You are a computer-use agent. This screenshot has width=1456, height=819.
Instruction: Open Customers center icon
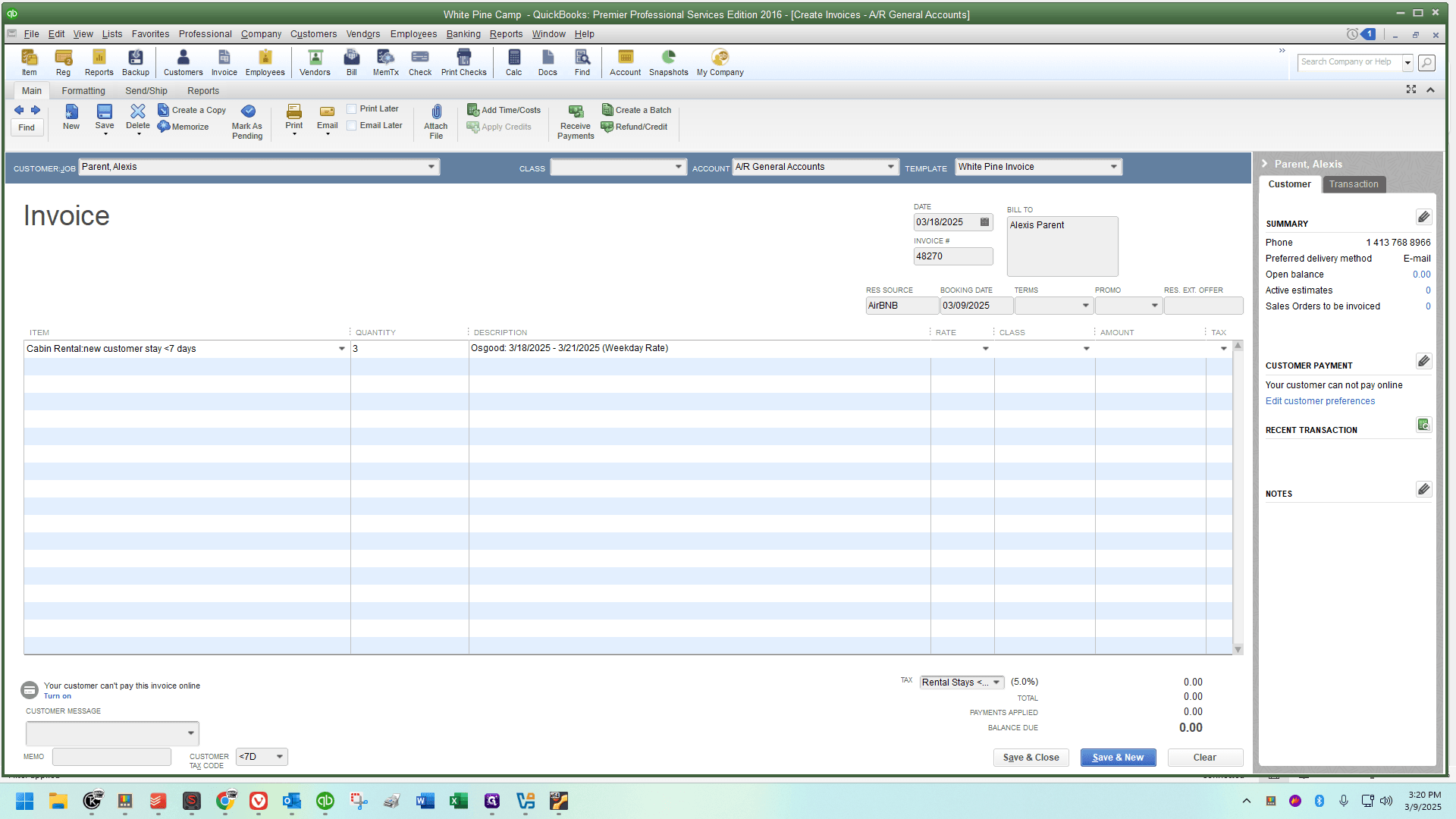coord(184,62)
